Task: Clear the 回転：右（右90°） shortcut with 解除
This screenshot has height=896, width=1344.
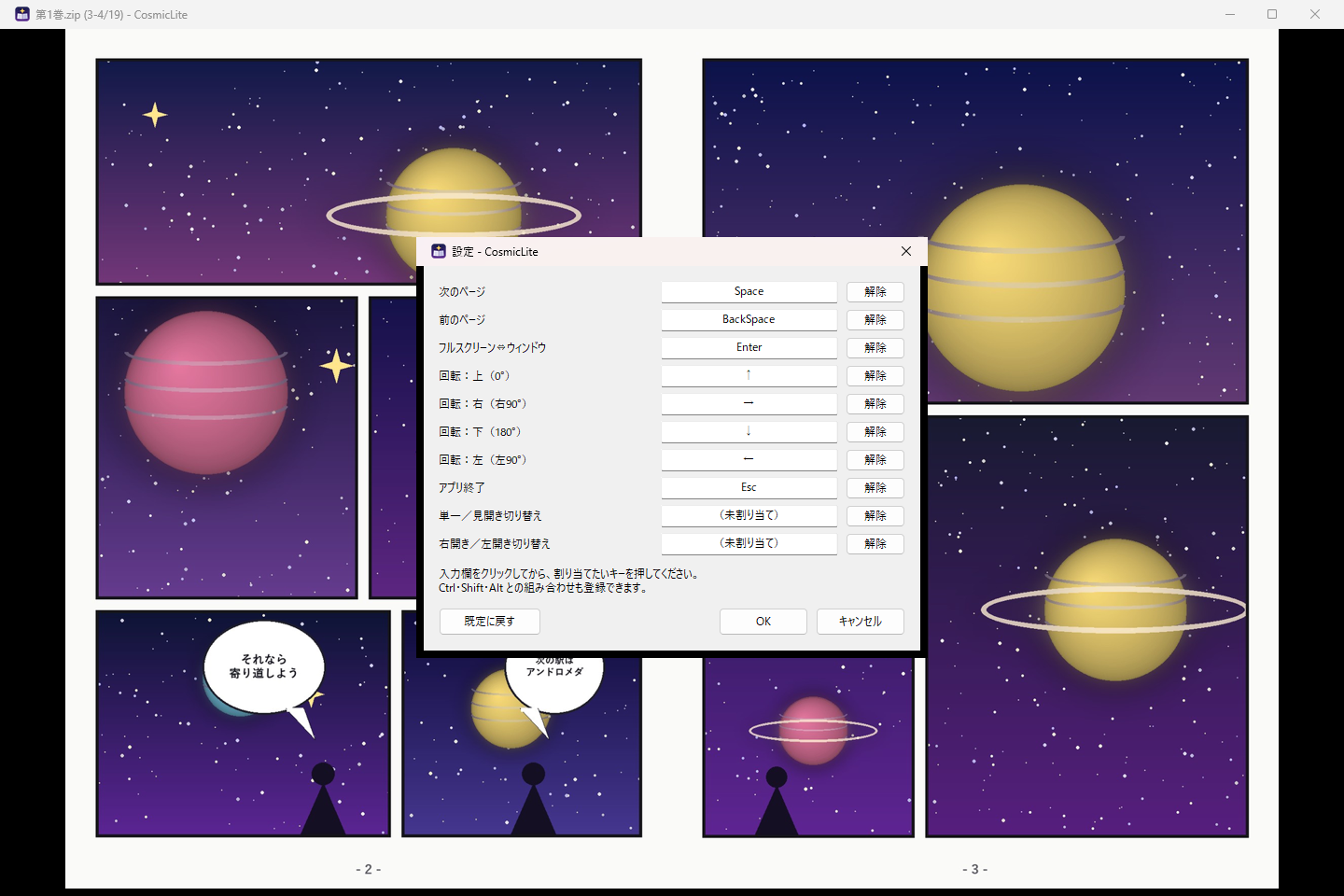Action: coord(875,404)
